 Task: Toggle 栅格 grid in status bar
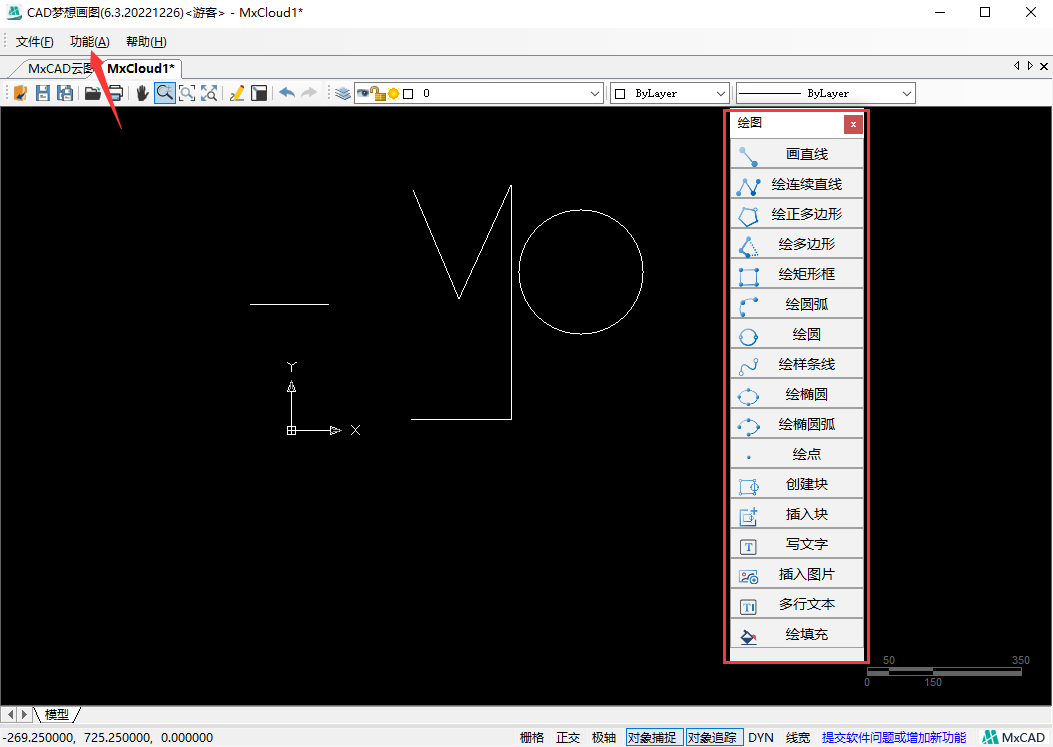[532, 738]
